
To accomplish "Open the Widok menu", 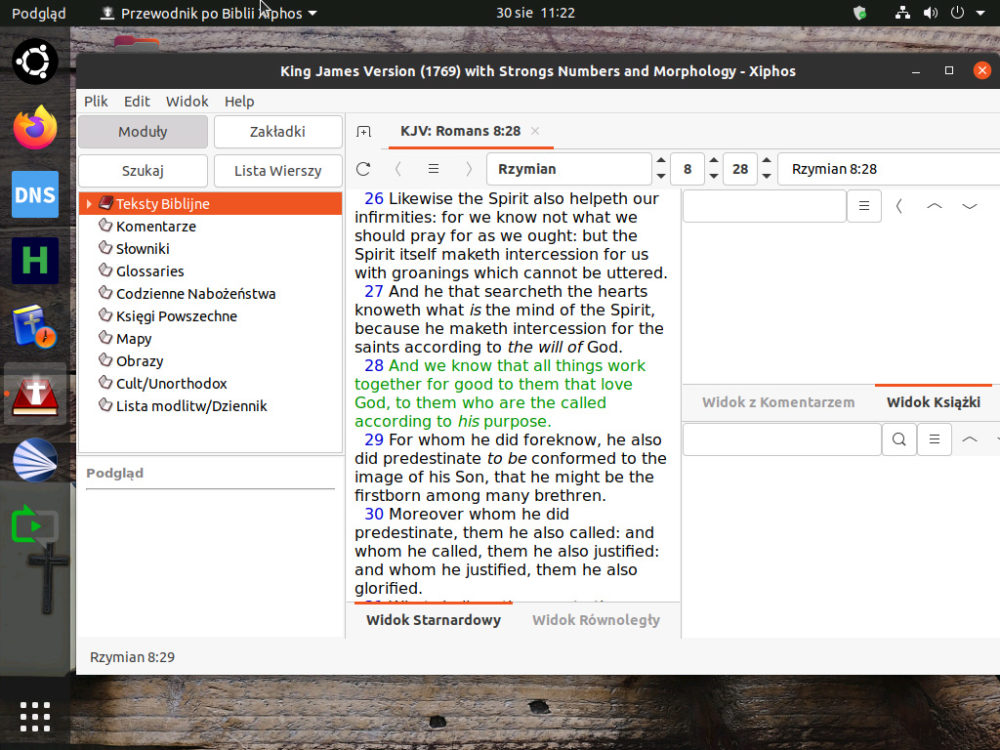I will pyautogui.click(x=187, y=101).
